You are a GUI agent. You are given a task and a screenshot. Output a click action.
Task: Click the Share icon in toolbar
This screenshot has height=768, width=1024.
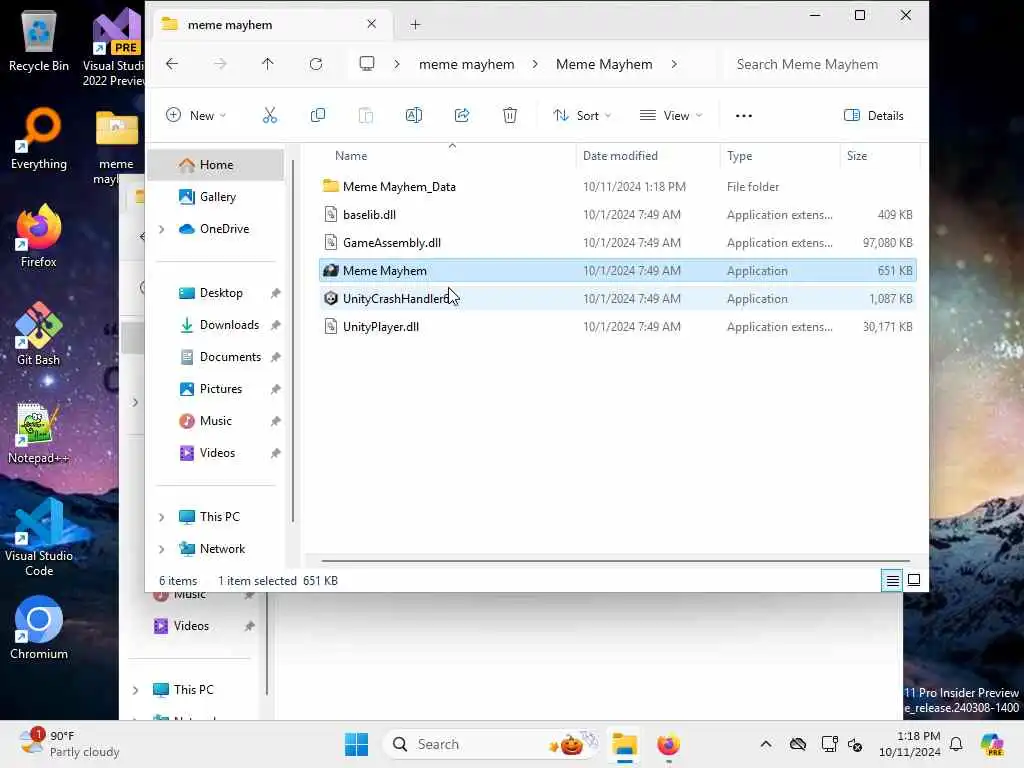coord(462,116)
